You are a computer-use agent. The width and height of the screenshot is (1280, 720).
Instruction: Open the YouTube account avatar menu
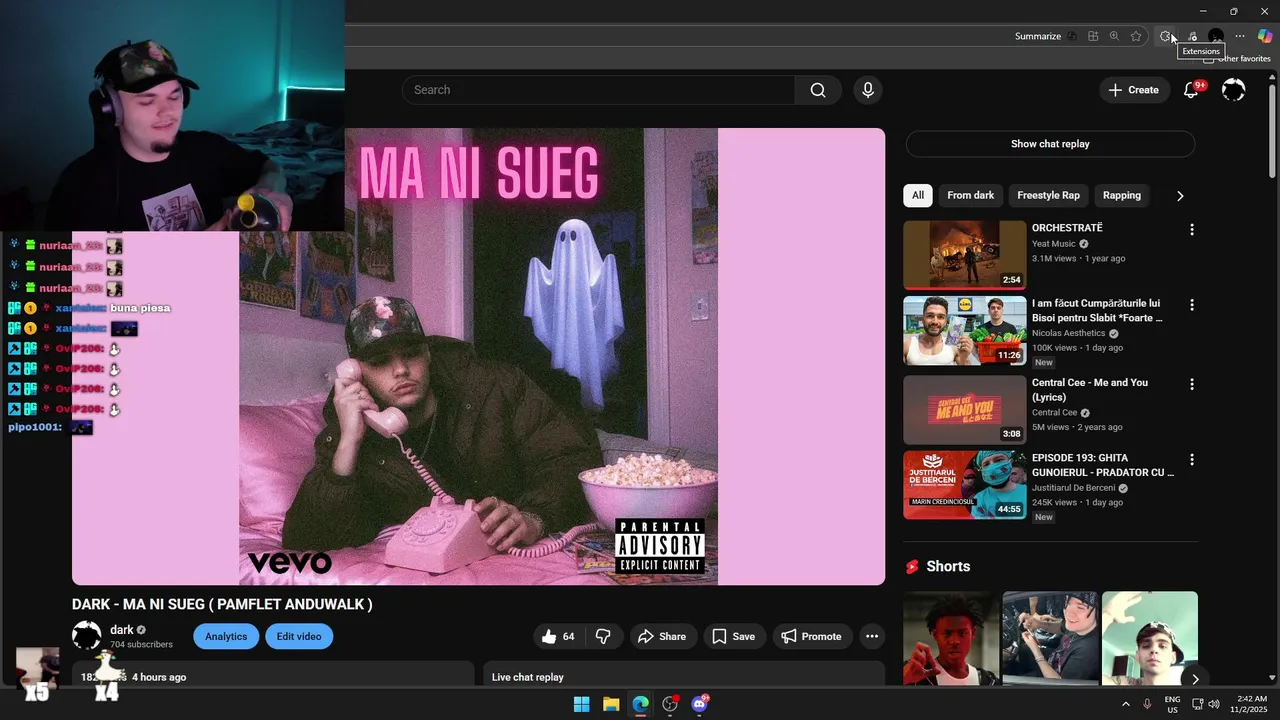(x=1234, y=90)
